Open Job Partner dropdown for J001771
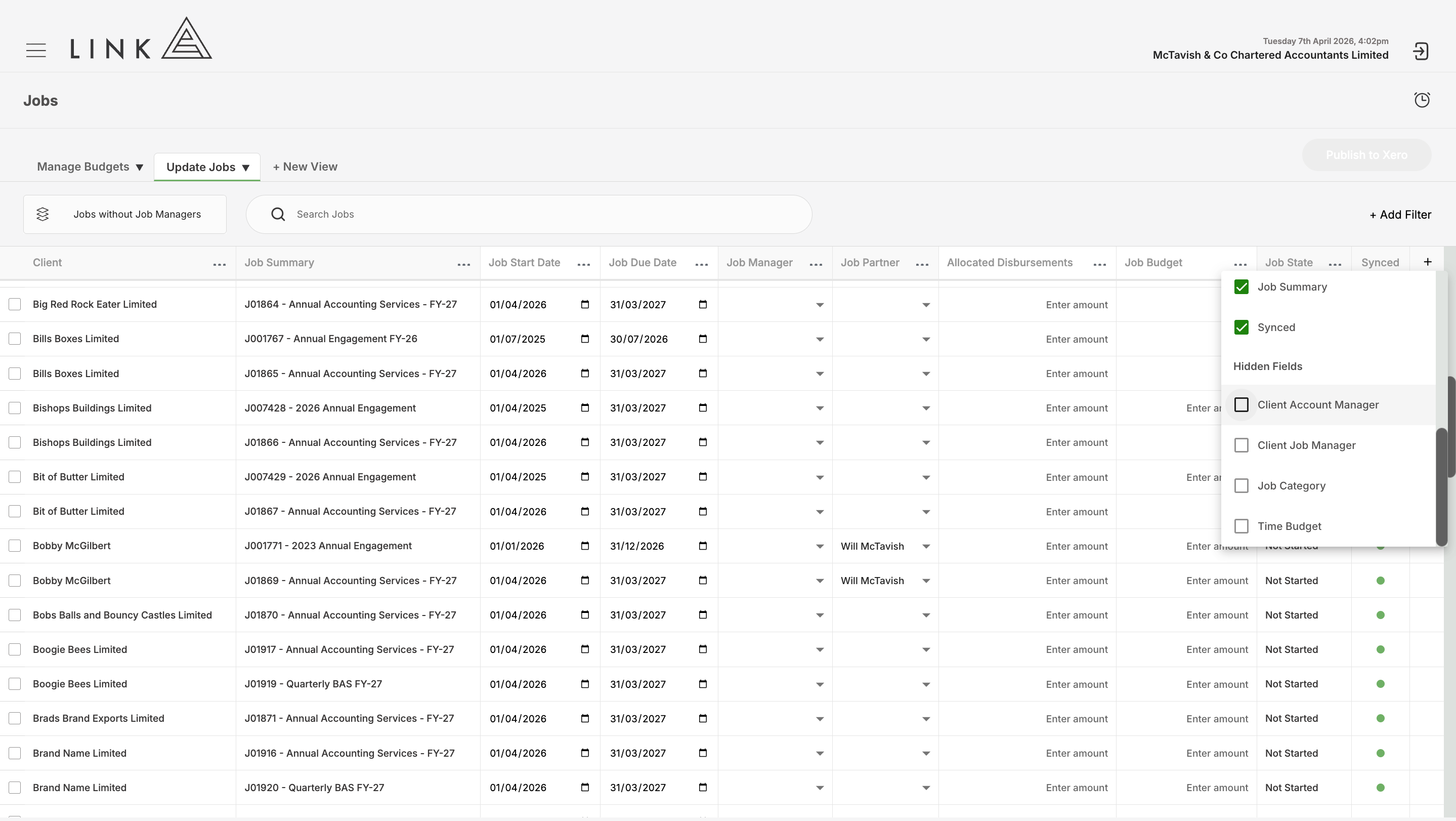Viewport: 1456px width, 821px height. (926, 547)
